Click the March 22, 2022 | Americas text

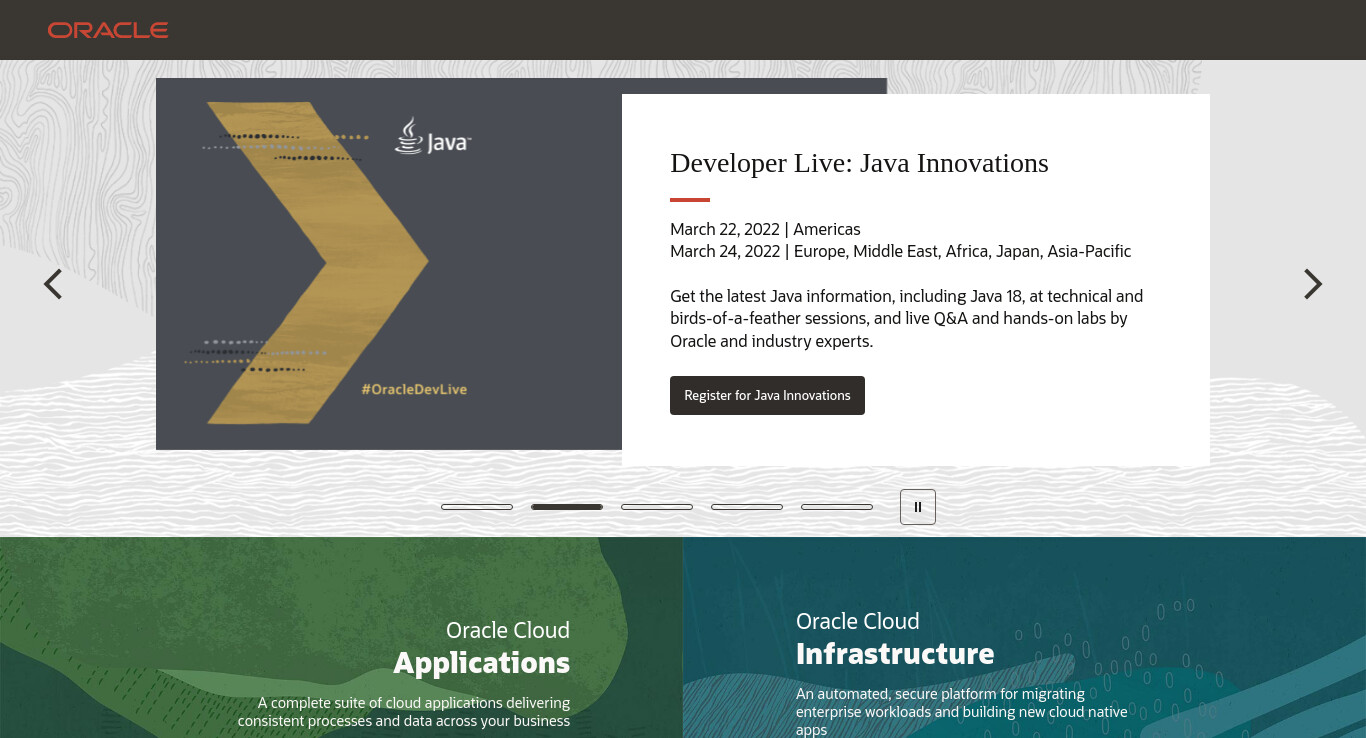pos(765,229)
